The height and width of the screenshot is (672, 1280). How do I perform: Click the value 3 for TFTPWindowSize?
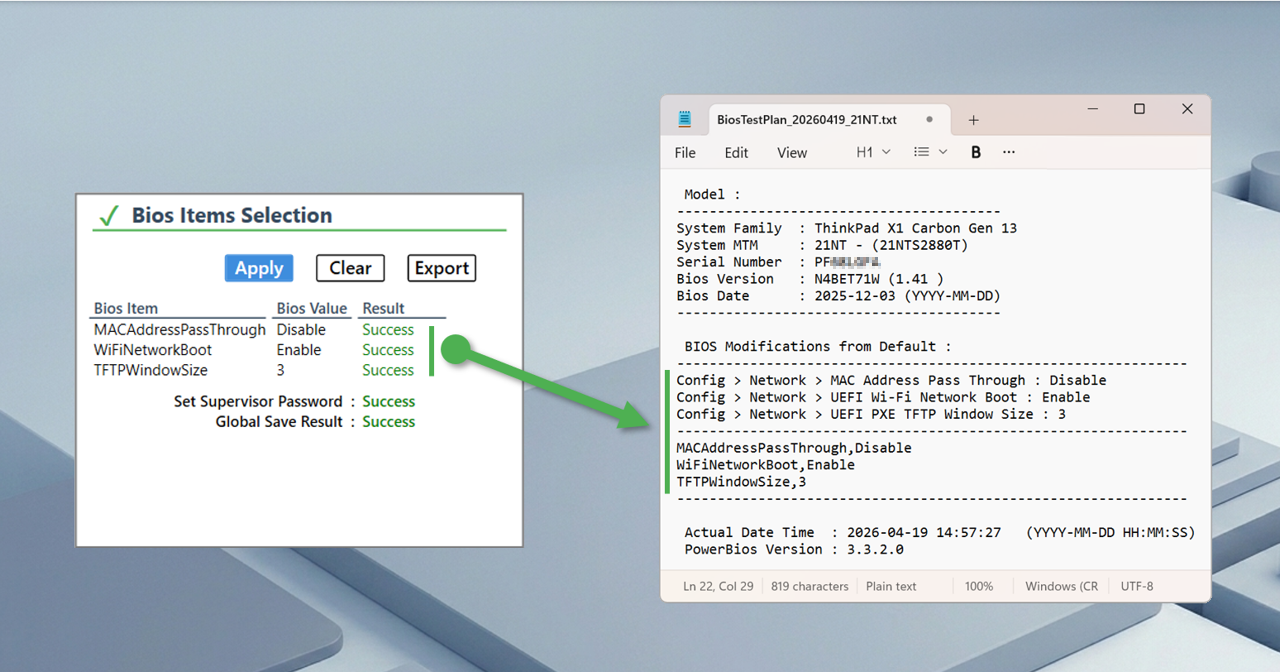point(281,370)
